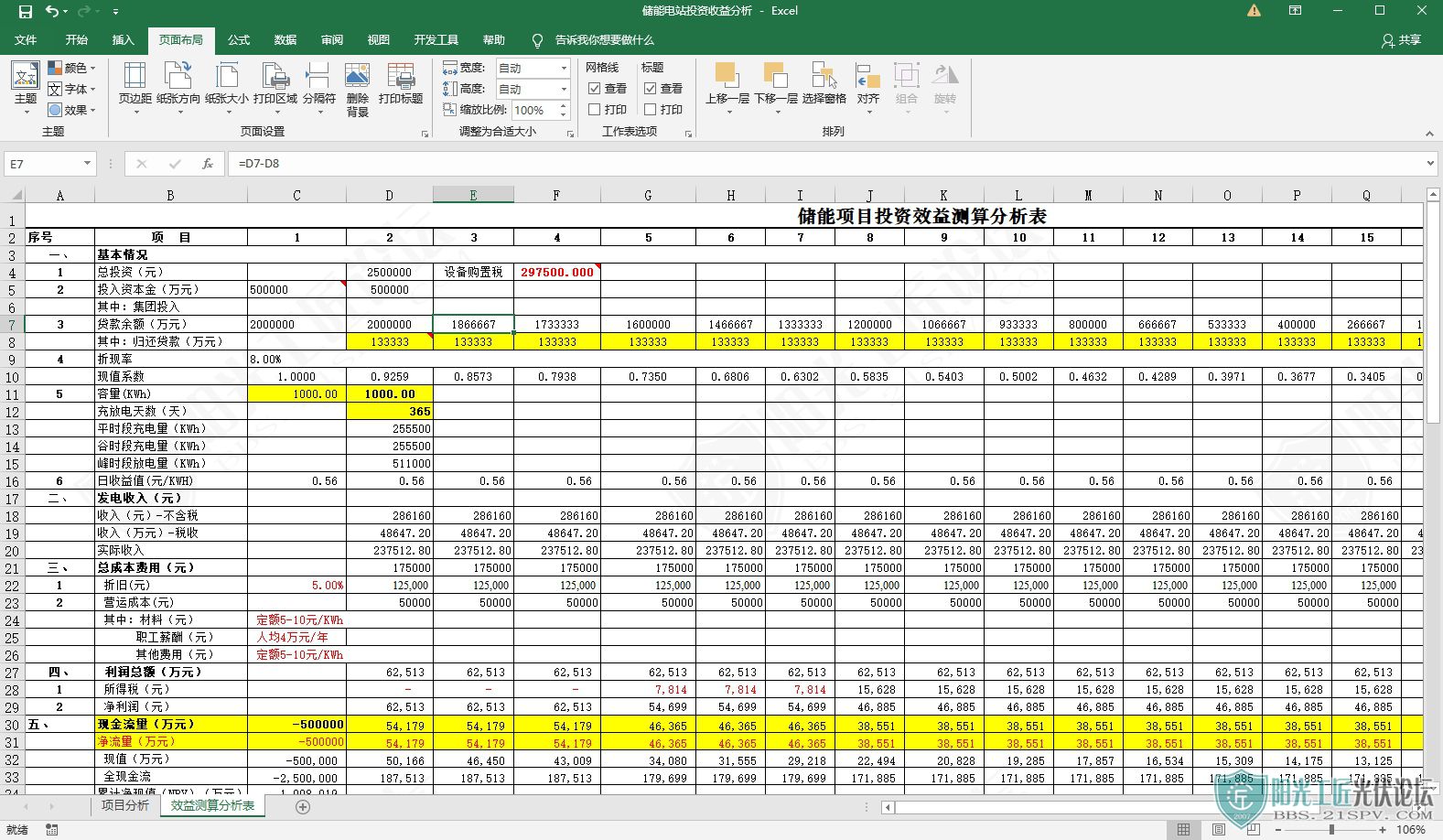
Task: Switch to Data (数据) tab
Action: point(285,40)
